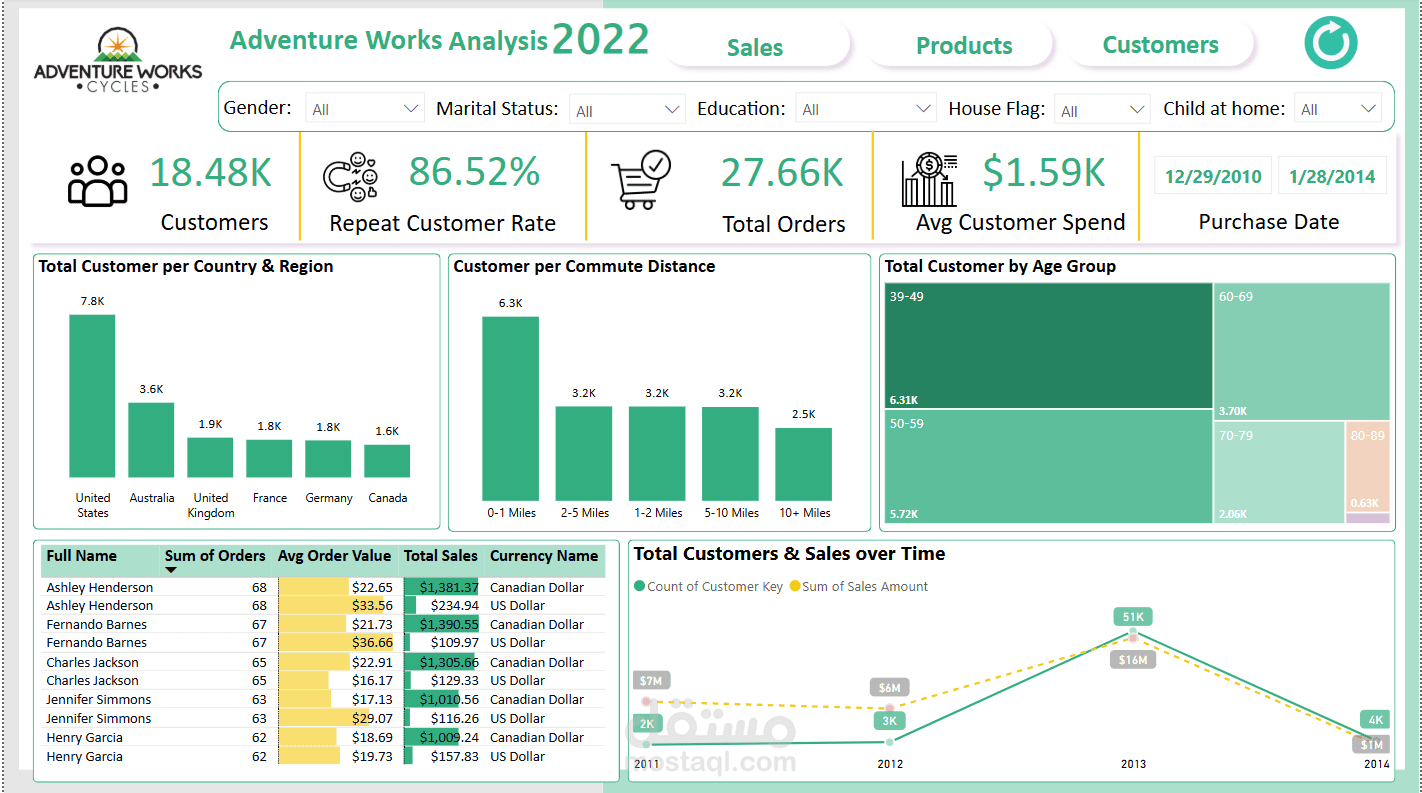Image resolution: width=1422 pixels, height=793 pixels.
Task: Click the $1,009.24 Total Sales cell
Action: tap(441, 737)
